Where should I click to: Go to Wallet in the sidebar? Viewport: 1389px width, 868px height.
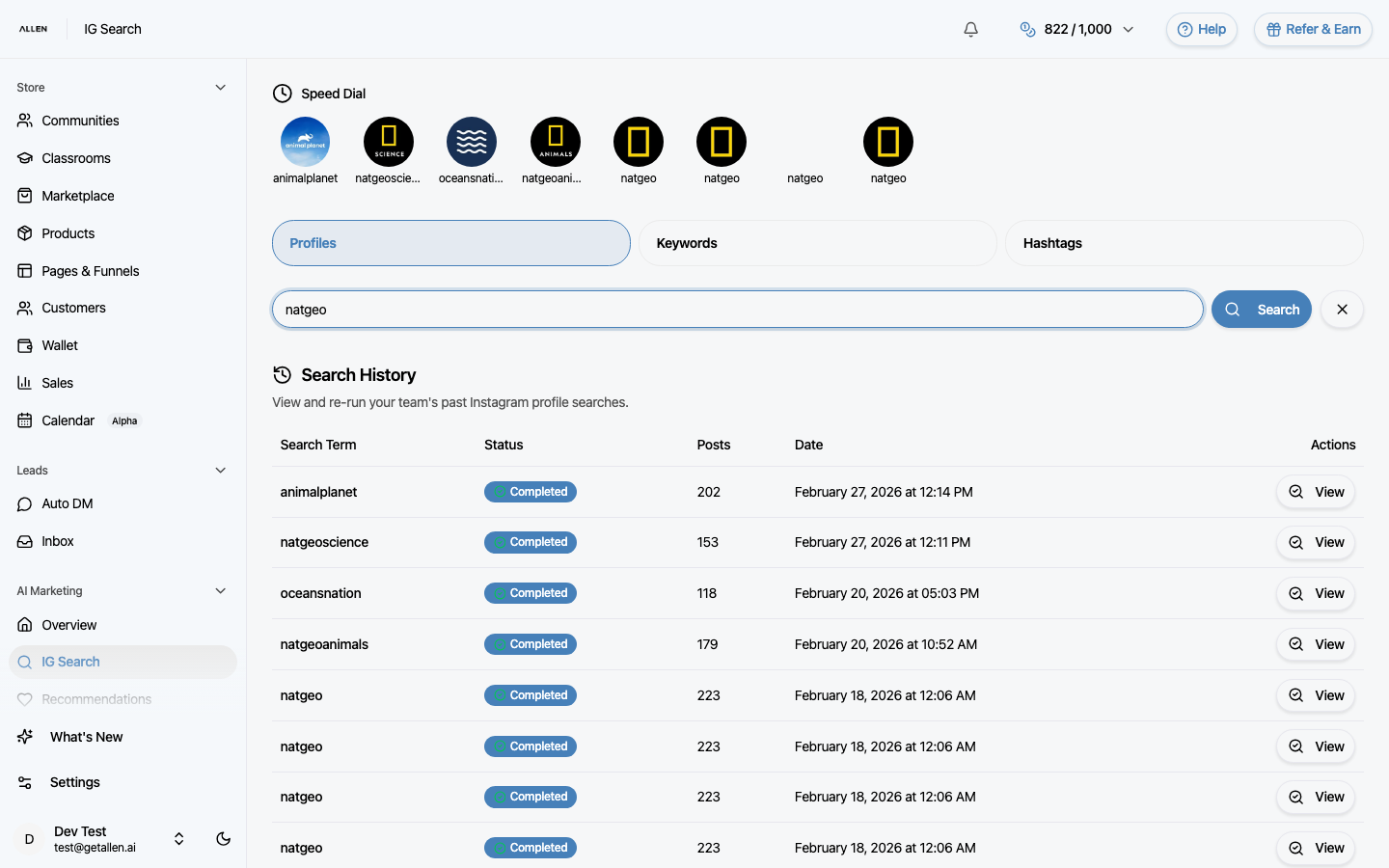point(60,345)
